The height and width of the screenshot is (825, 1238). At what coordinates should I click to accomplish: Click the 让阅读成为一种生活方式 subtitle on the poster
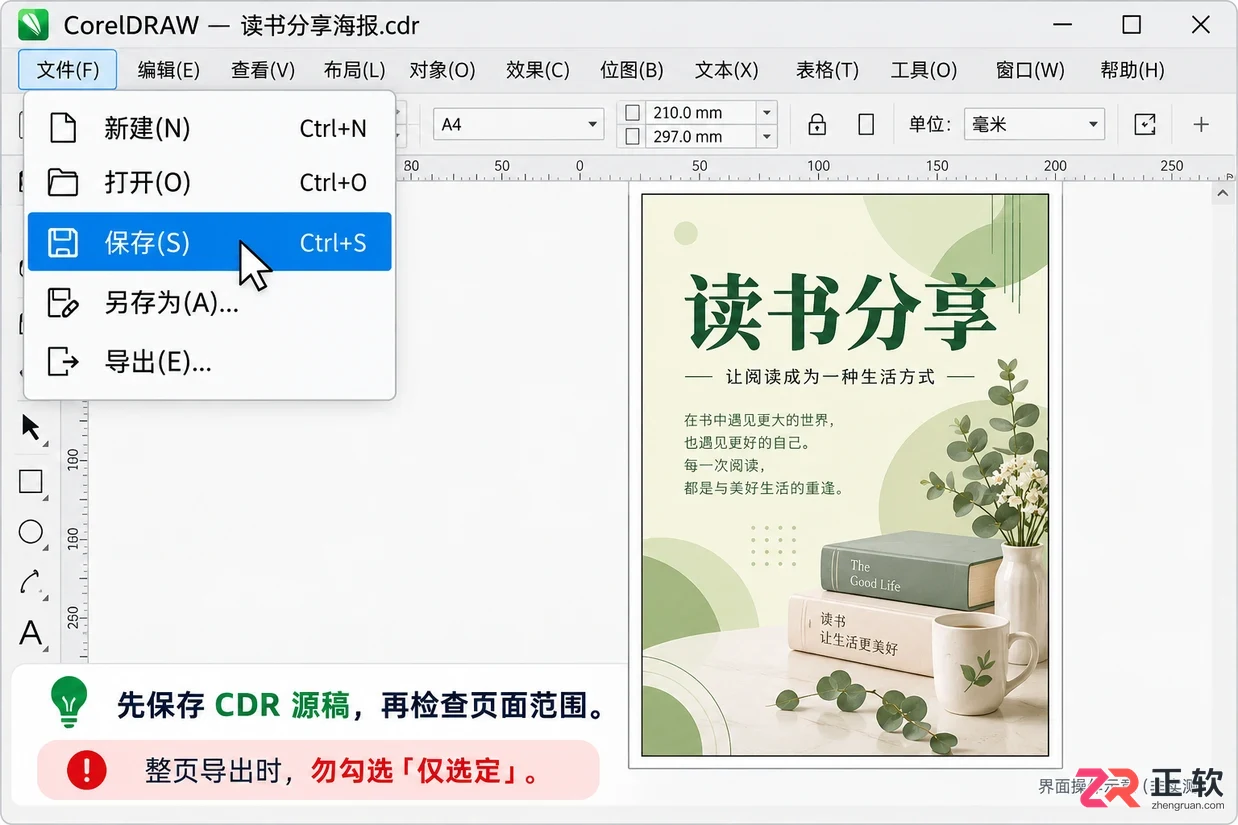pos(830,377)
